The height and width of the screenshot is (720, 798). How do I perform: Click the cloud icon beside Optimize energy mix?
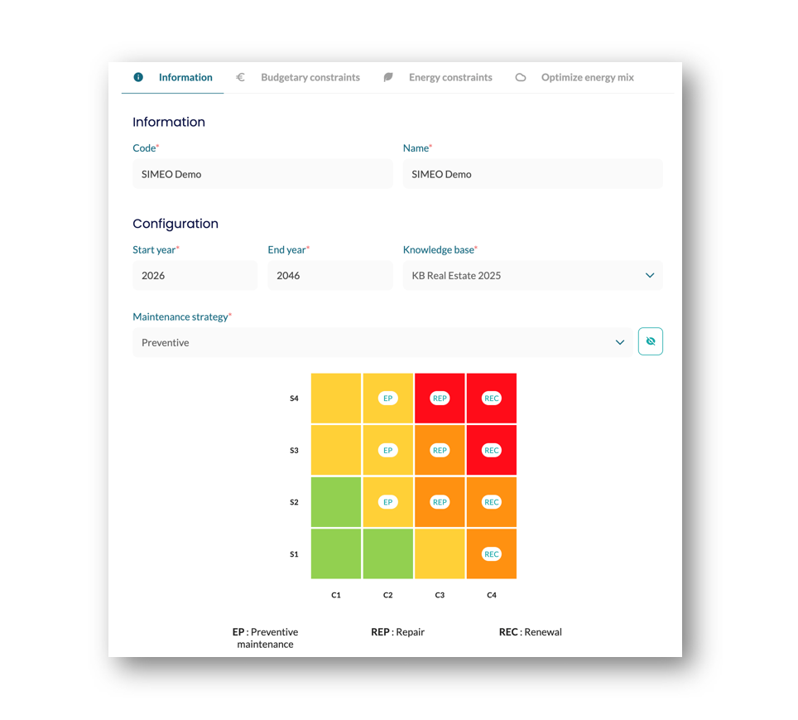click(x=520, y=77)
